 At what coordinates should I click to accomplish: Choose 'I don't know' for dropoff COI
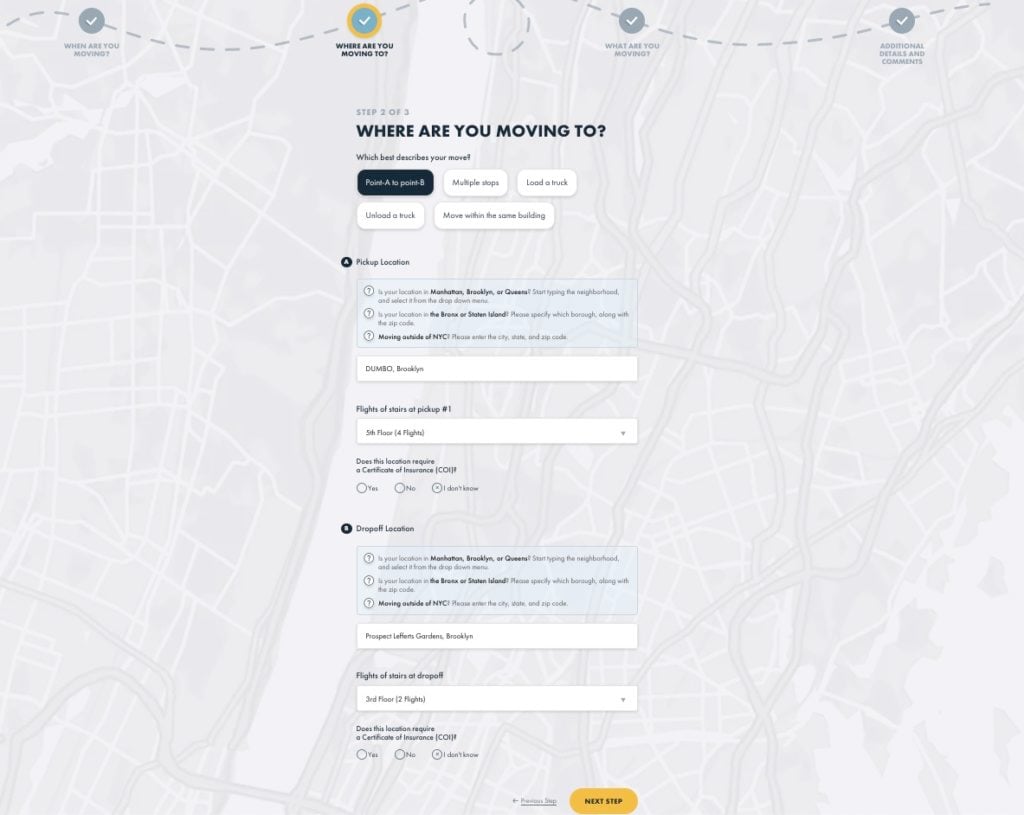tap(437, 754)
